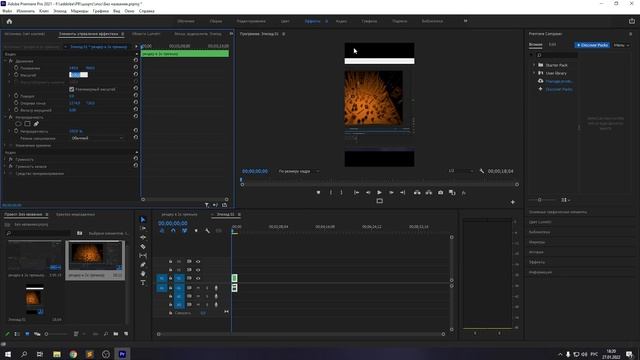Create a 4-point rectangle mask under Opacity

27,124
